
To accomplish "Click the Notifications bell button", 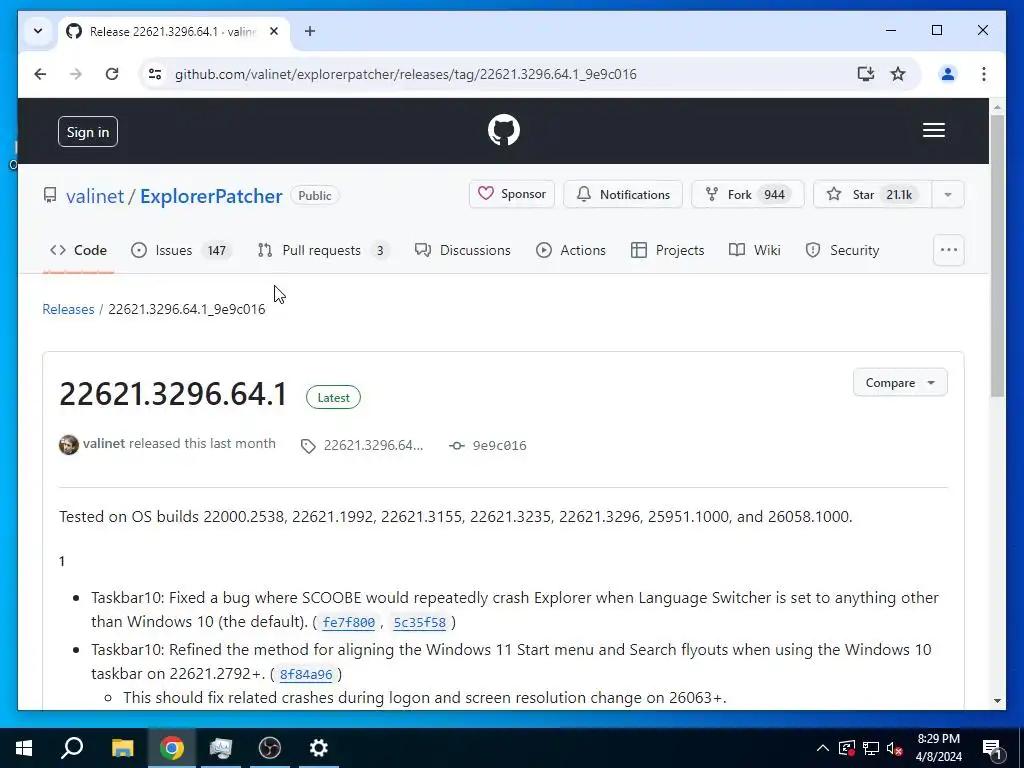I will [622, 194].
